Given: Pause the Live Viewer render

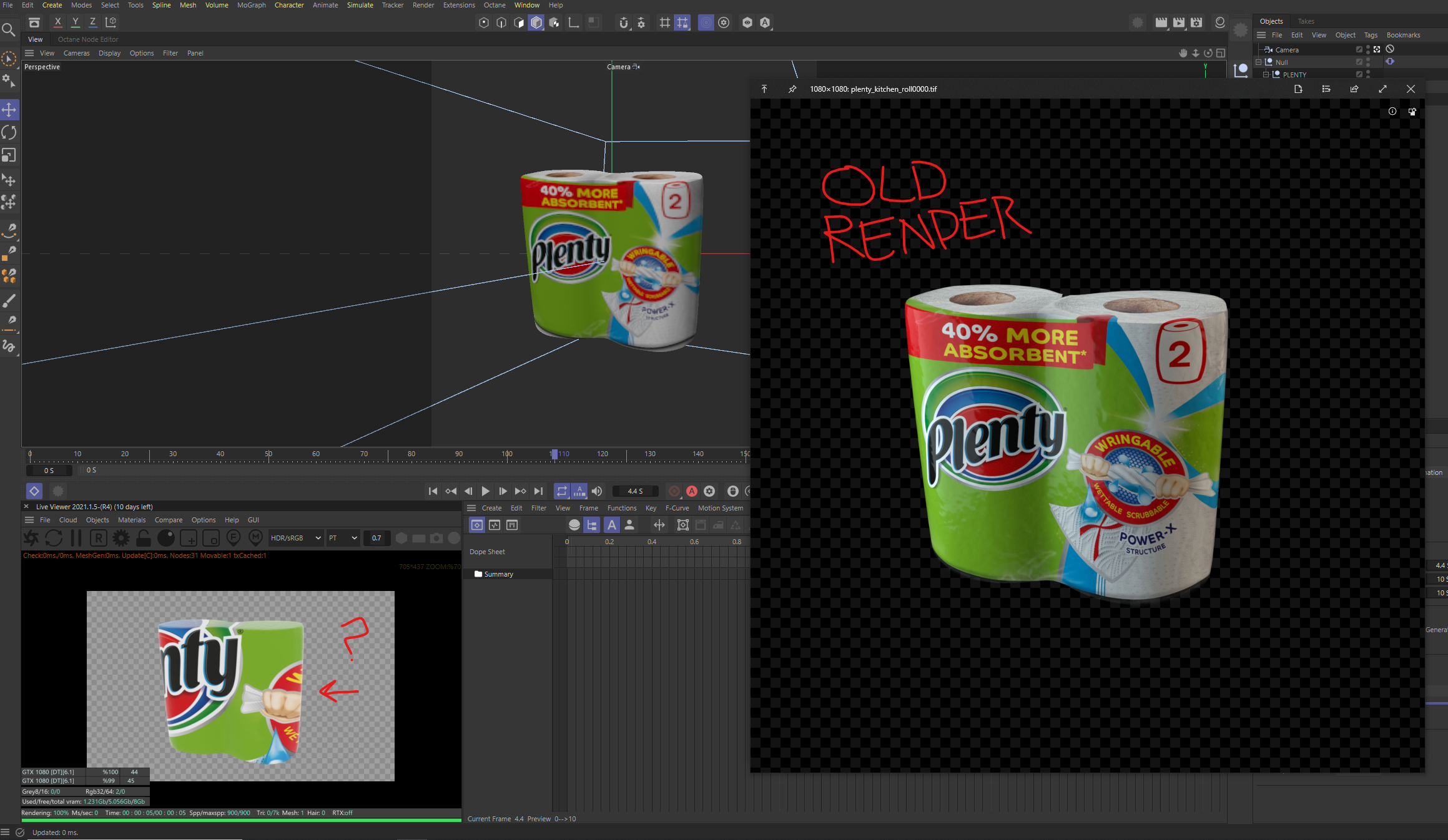Looking at the screenshot, I should coord(76,538).
